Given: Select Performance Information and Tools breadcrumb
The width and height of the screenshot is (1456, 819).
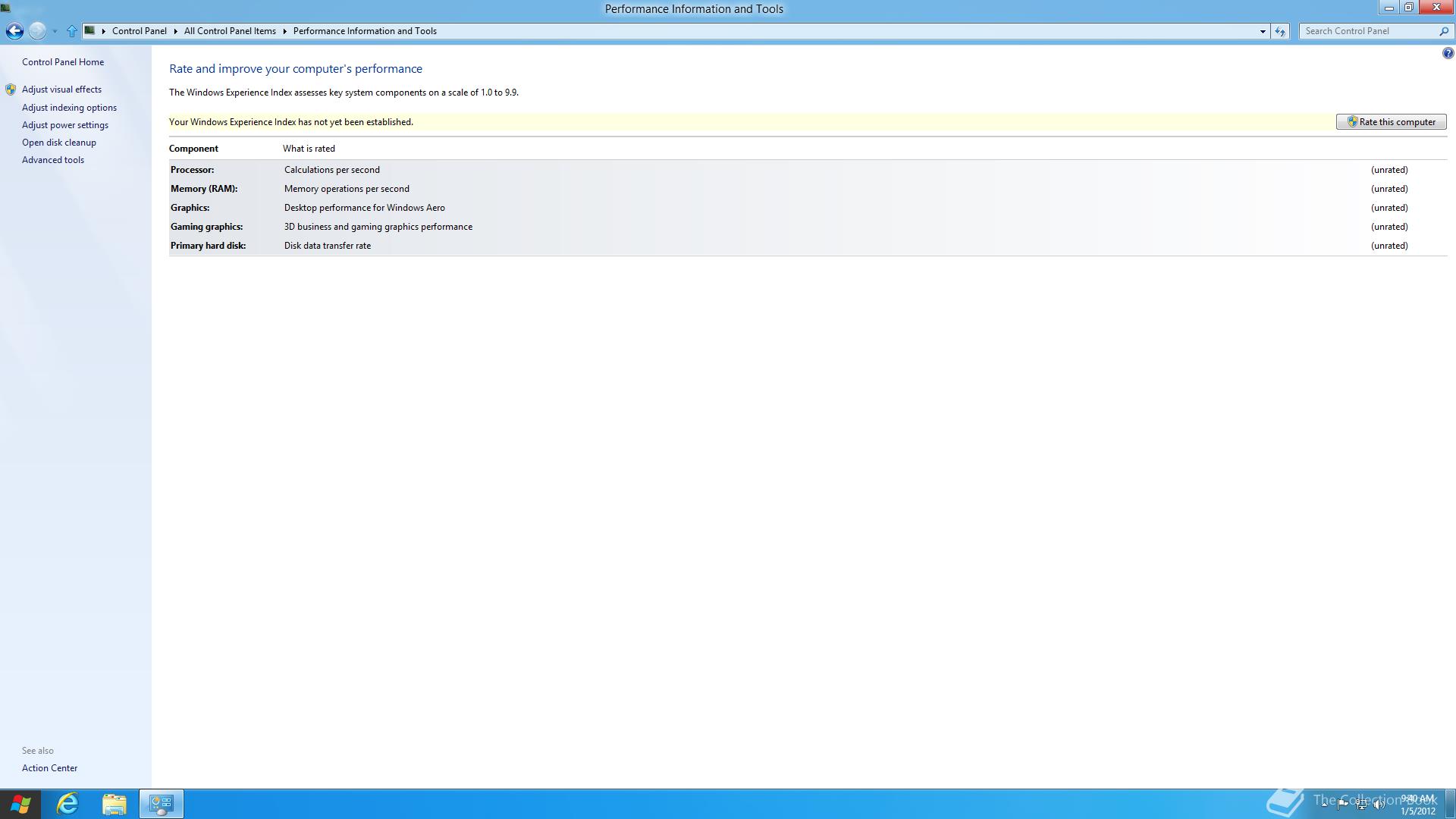Looking at the screenshot, I should (x=365, y=31).
